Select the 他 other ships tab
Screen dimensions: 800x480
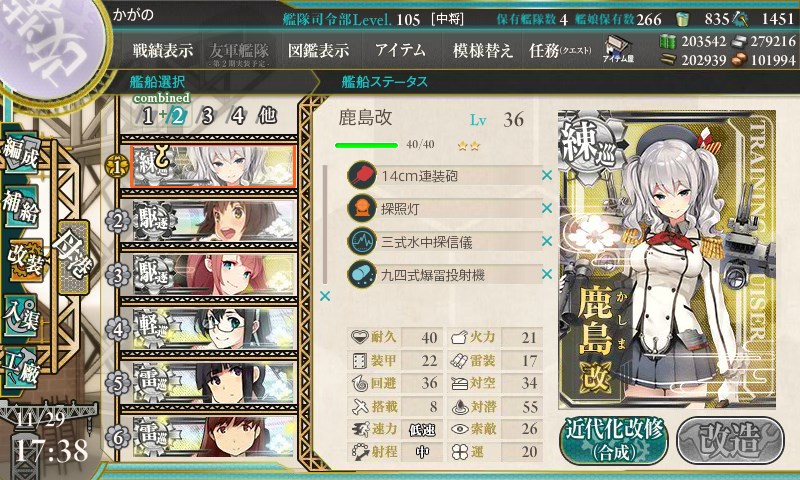267,116
